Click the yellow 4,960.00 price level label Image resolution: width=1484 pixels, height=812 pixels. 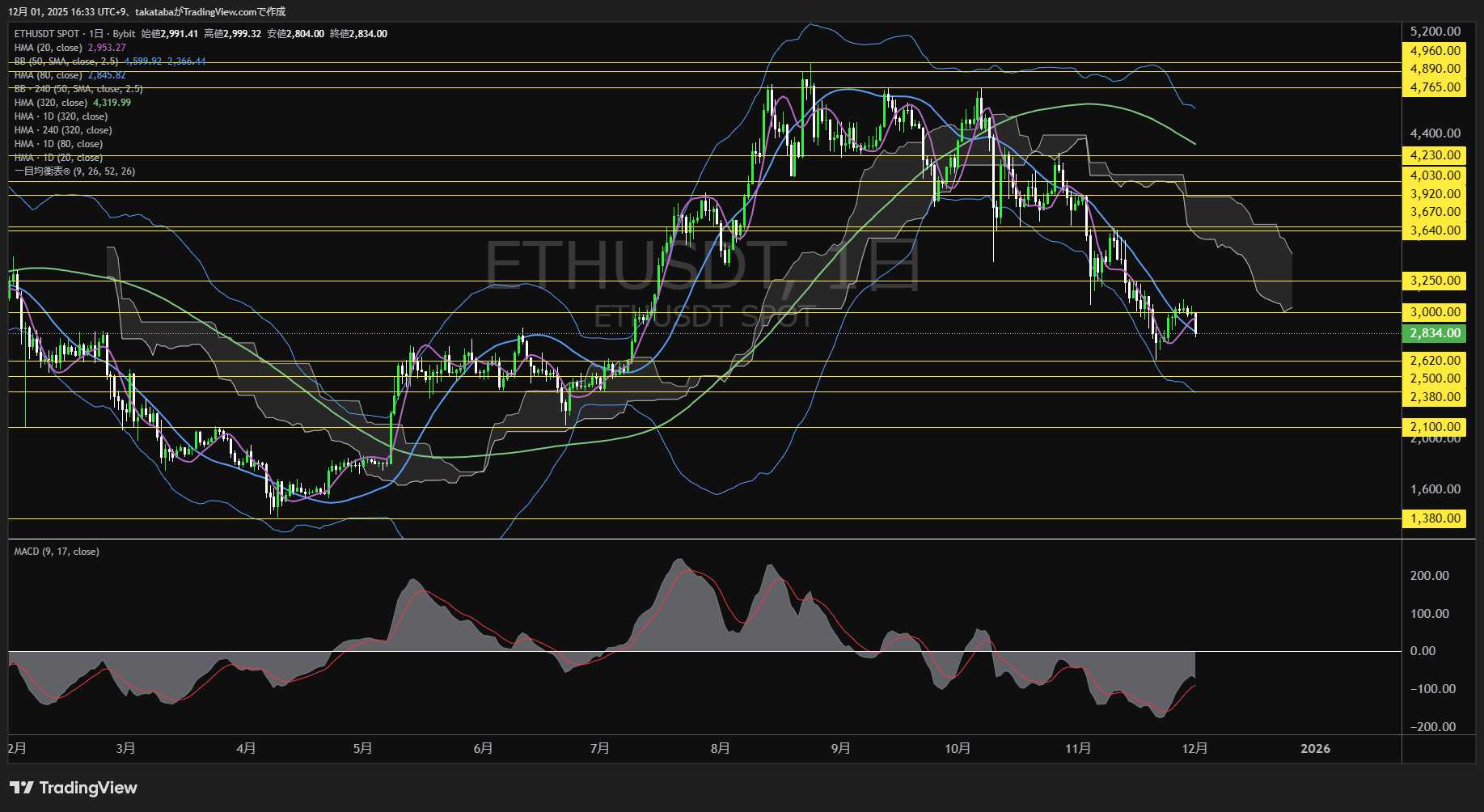point(1434,50)
